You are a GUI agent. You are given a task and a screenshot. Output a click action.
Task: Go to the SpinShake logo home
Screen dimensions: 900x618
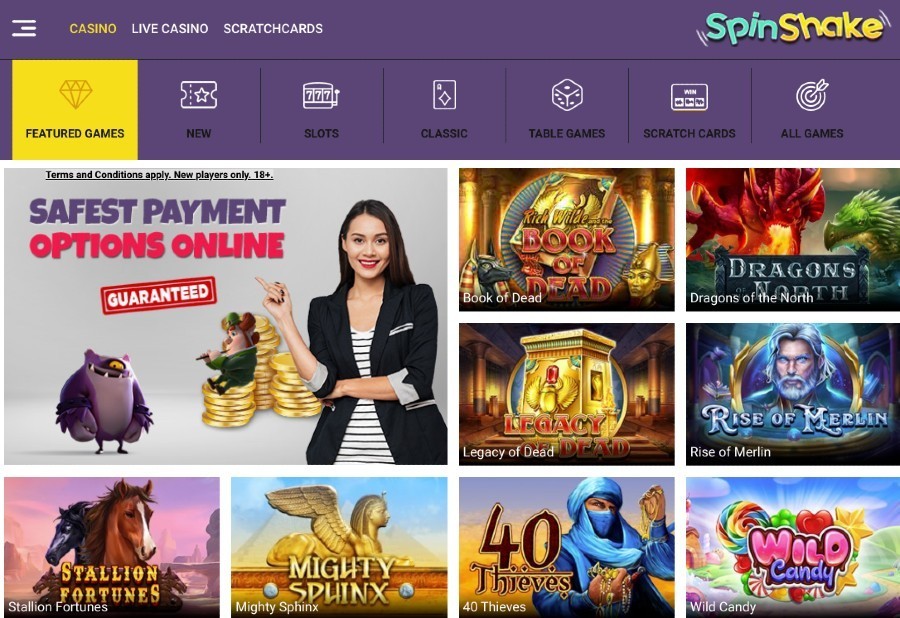792,28
